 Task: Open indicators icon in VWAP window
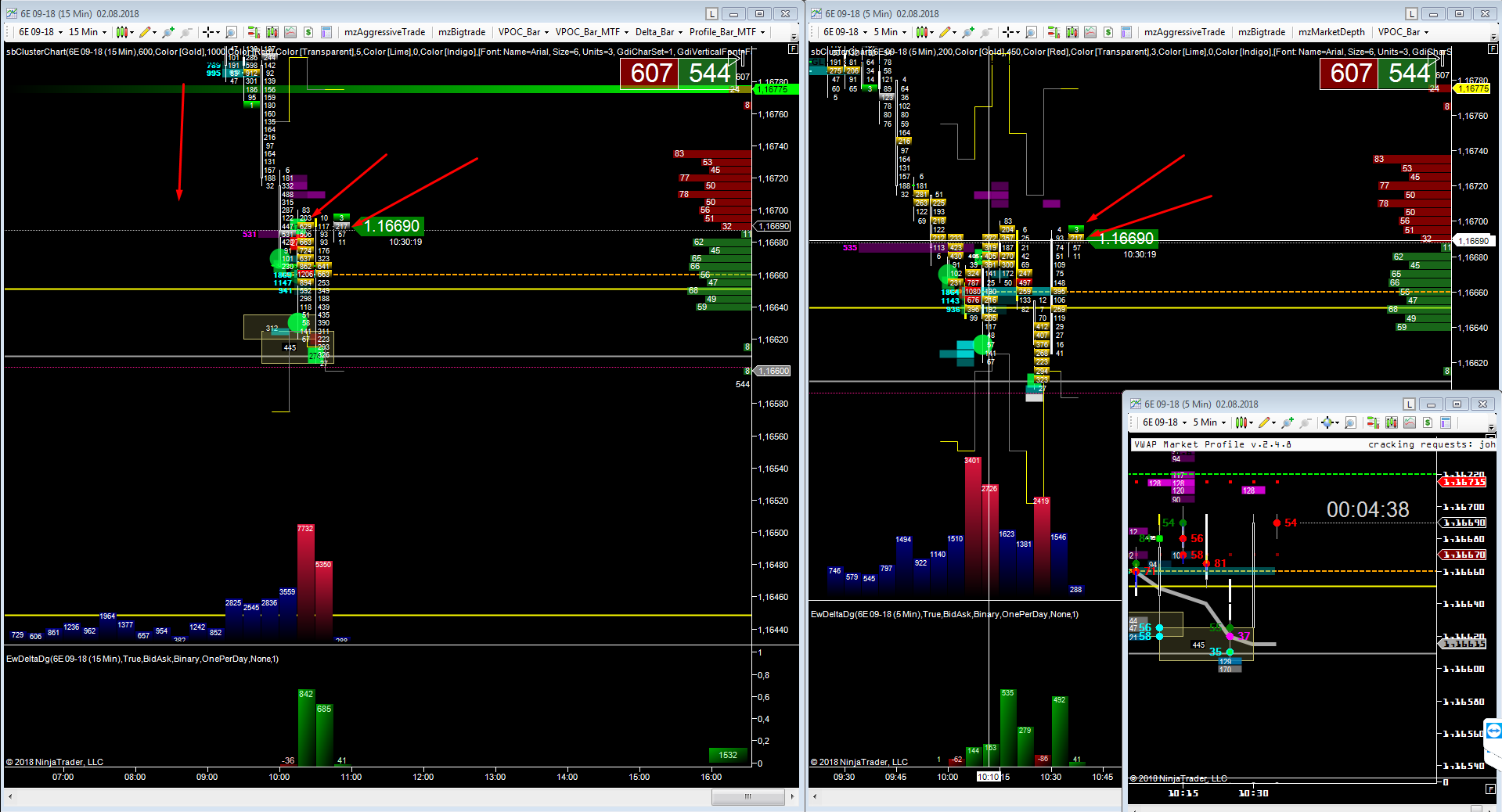[x=1410, y=422]
